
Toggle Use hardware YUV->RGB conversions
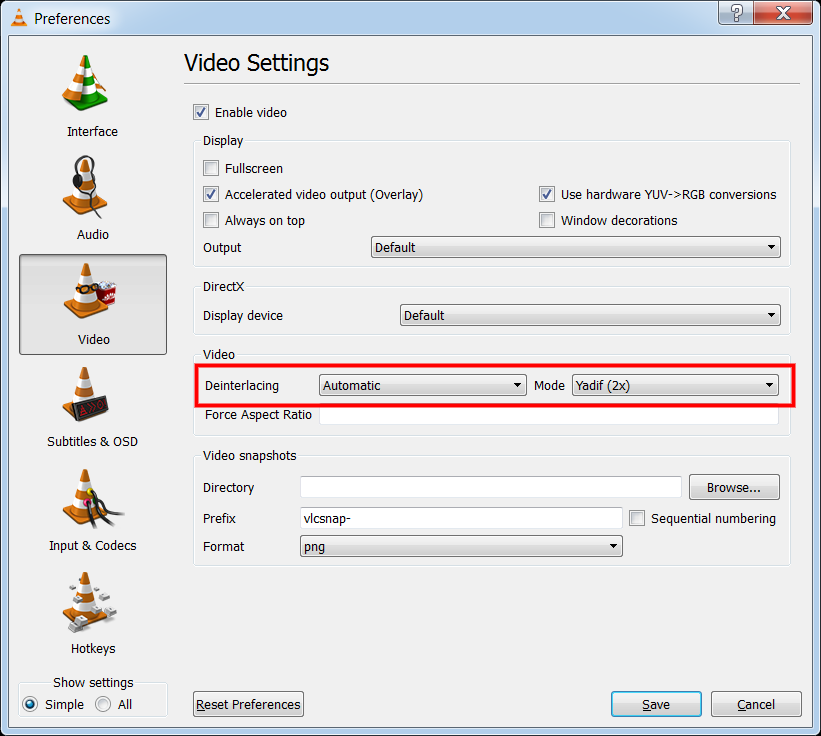pos(547,194)
